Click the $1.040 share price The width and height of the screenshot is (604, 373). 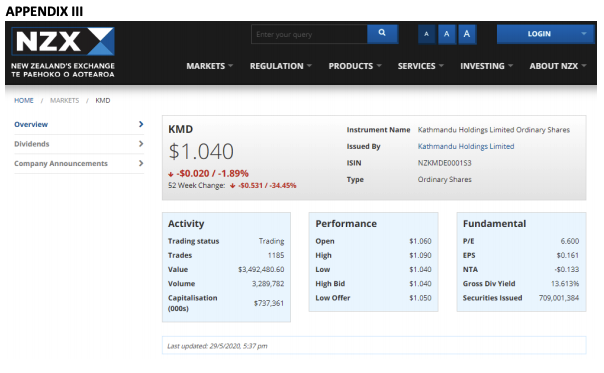(201, 151)
